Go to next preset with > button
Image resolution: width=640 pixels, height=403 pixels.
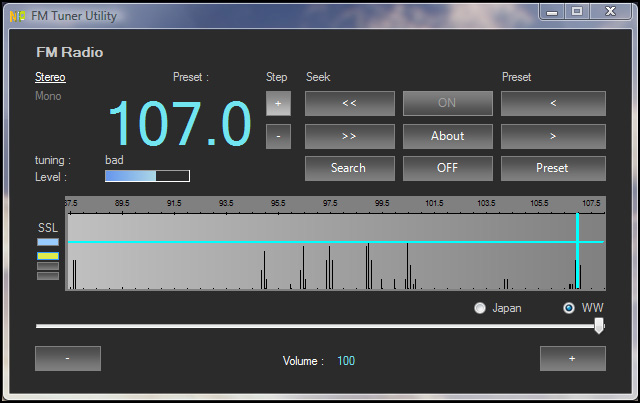[x=553, y=136]
